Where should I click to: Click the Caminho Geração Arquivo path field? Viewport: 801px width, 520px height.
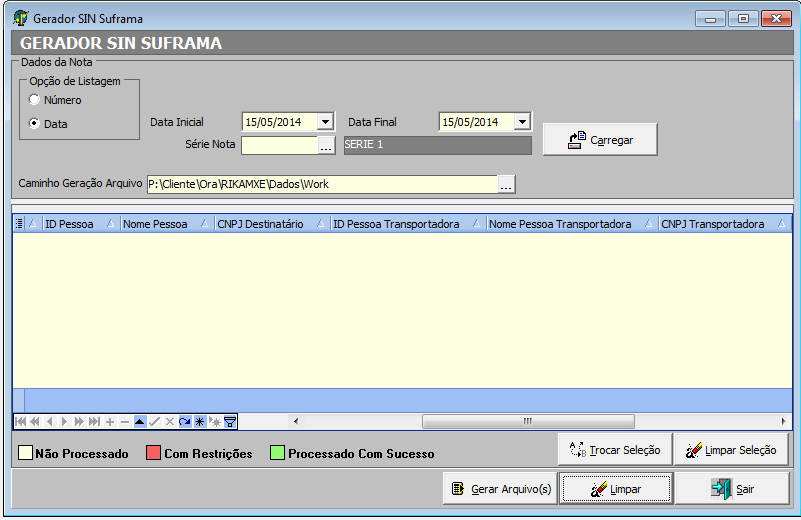tap(320, 184)
